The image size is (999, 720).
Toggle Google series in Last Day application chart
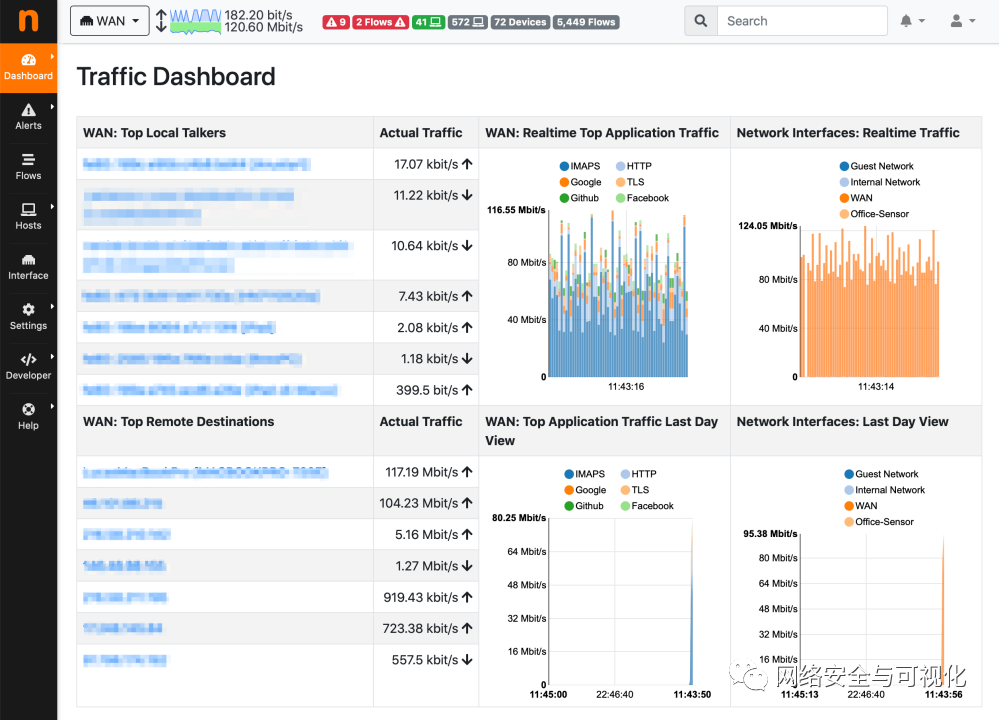pos(585,490)
